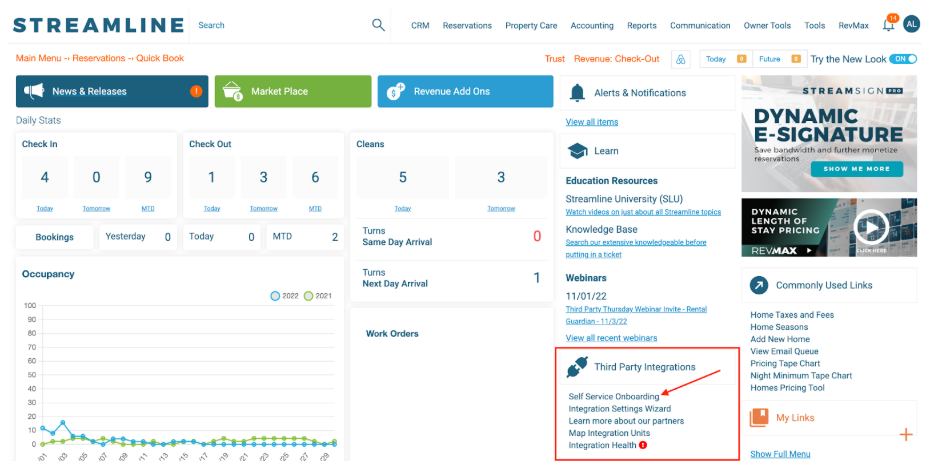936x474 pixels.
Task: Click View all items link
Action: point(592,122)
